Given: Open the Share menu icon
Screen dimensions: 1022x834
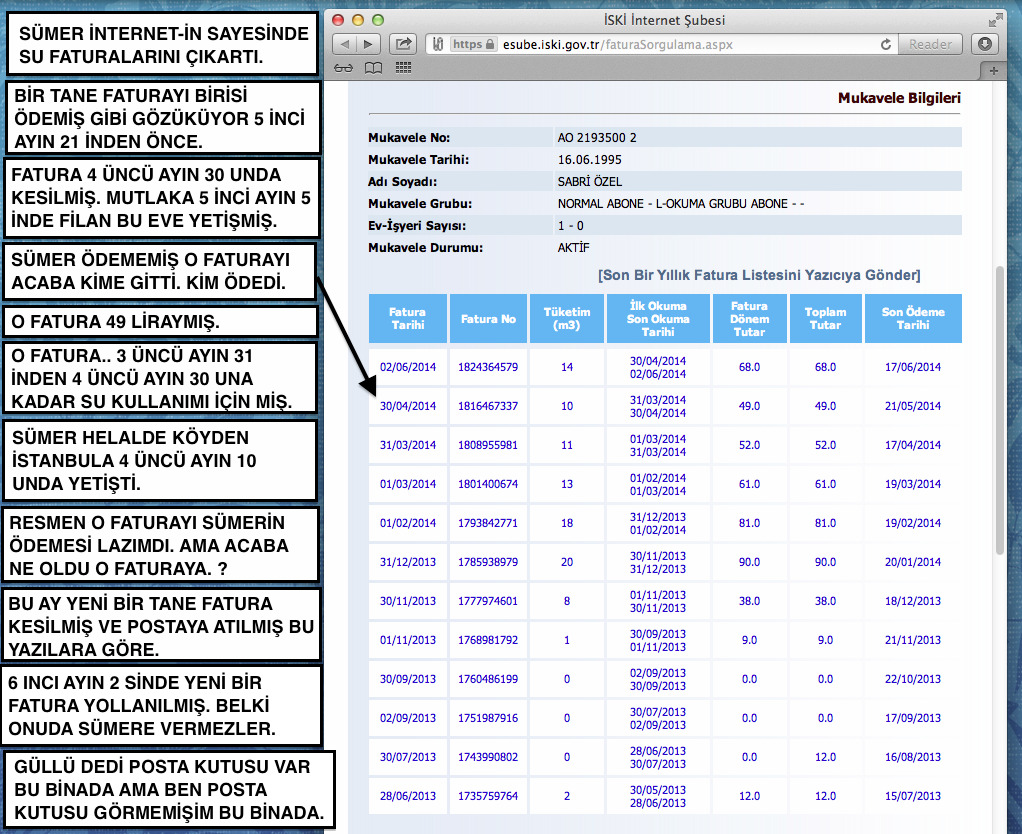Looking at the screenshot, I should 403,44.
